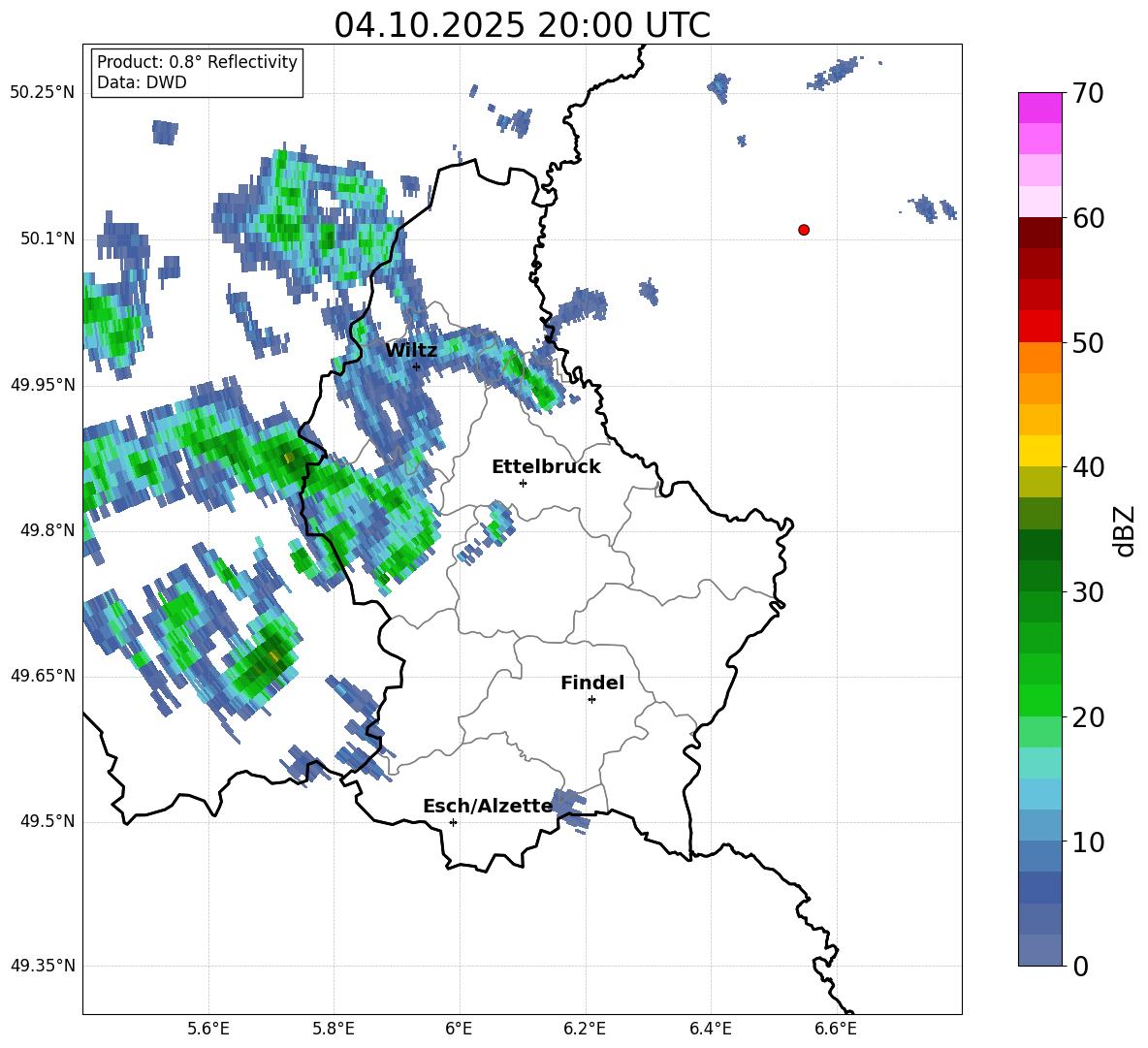This screenshot has width=1148, height=1048.
Task: Click the colorbar value 20
Action: 1088,717
